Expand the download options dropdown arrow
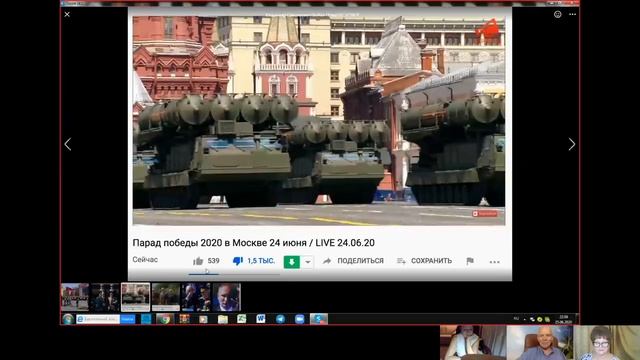The width and height of the screenshot is (640, 360). (x=308, y=262)
